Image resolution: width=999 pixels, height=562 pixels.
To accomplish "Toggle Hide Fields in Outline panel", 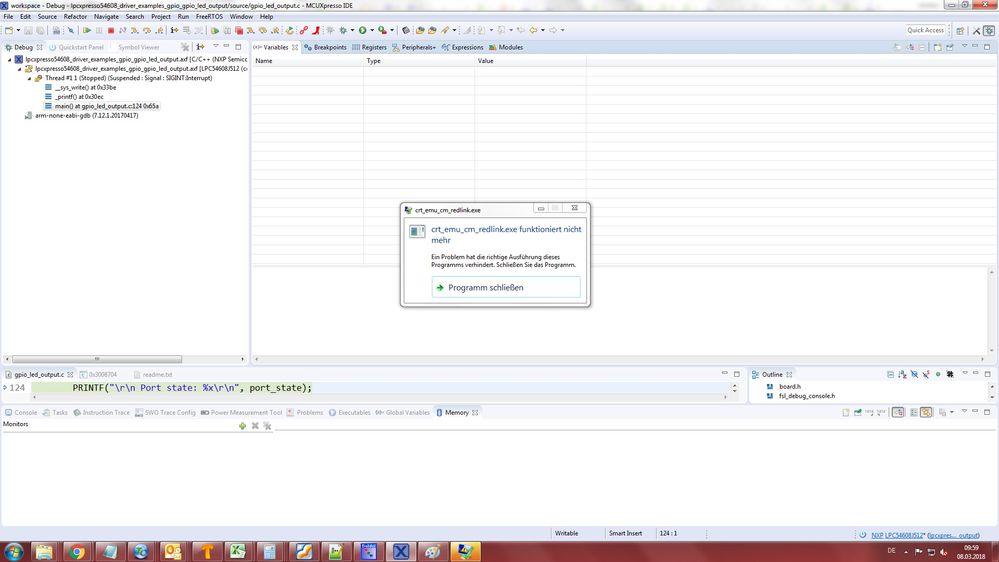I will pyautogui.click(x=914, y=375).
